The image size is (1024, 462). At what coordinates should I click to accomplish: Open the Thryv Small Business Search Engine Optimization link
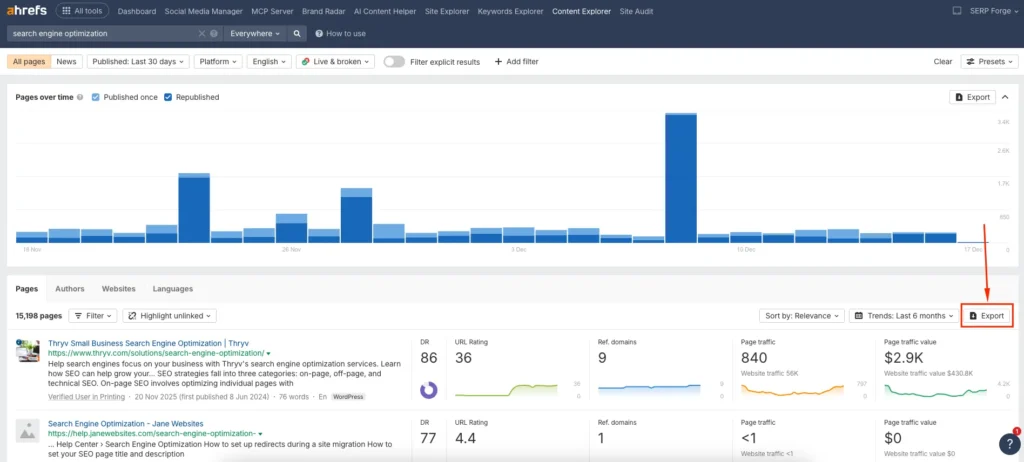(149, 342)
